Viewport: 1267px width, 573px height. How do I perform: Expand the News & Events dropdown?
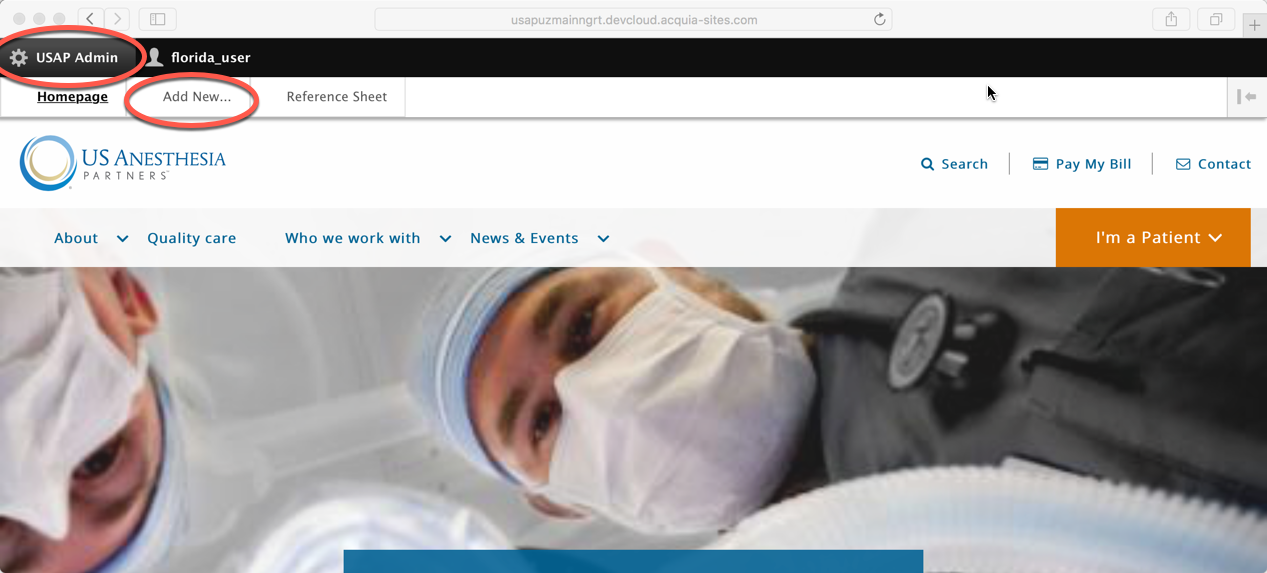point(603,239)
